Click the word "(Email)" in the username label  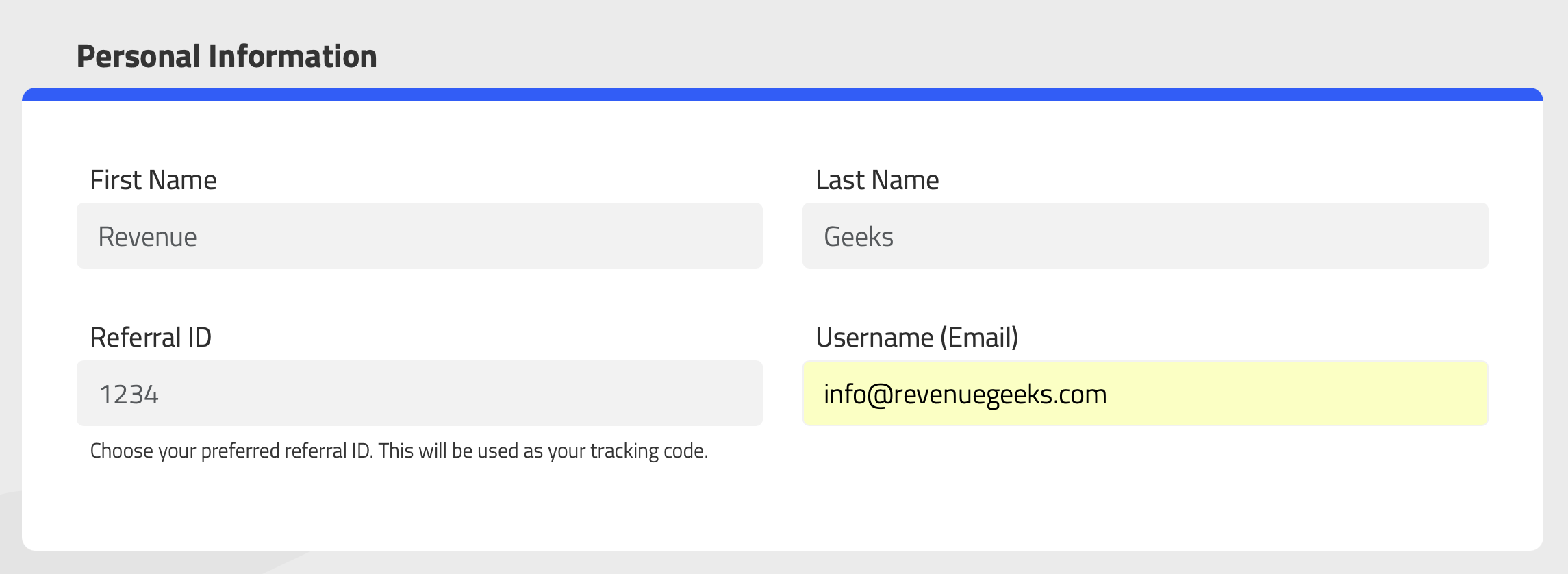point(979,338)
